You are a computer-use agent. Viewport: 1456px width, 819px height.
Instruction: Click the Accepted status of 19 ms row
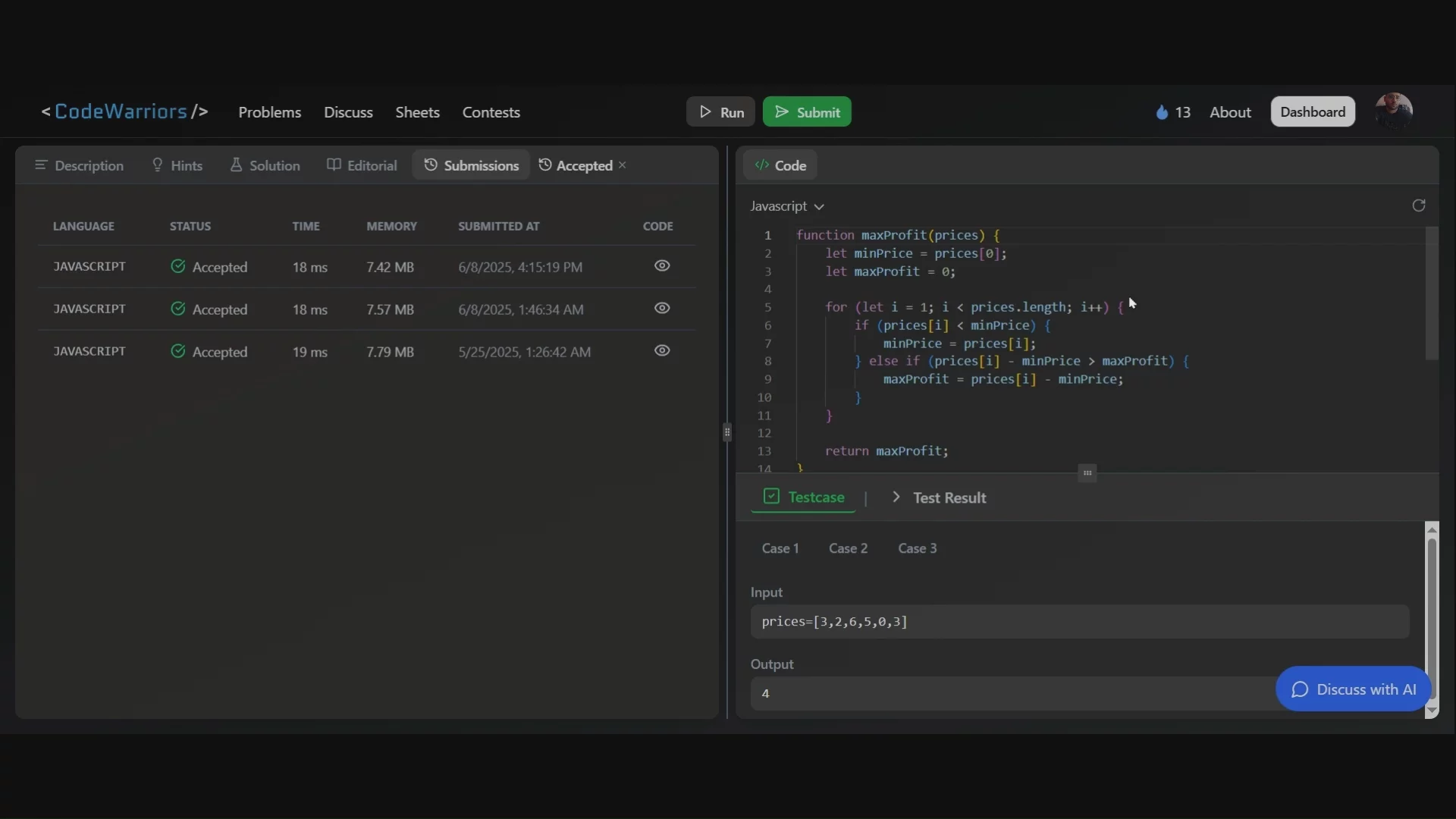209,352
